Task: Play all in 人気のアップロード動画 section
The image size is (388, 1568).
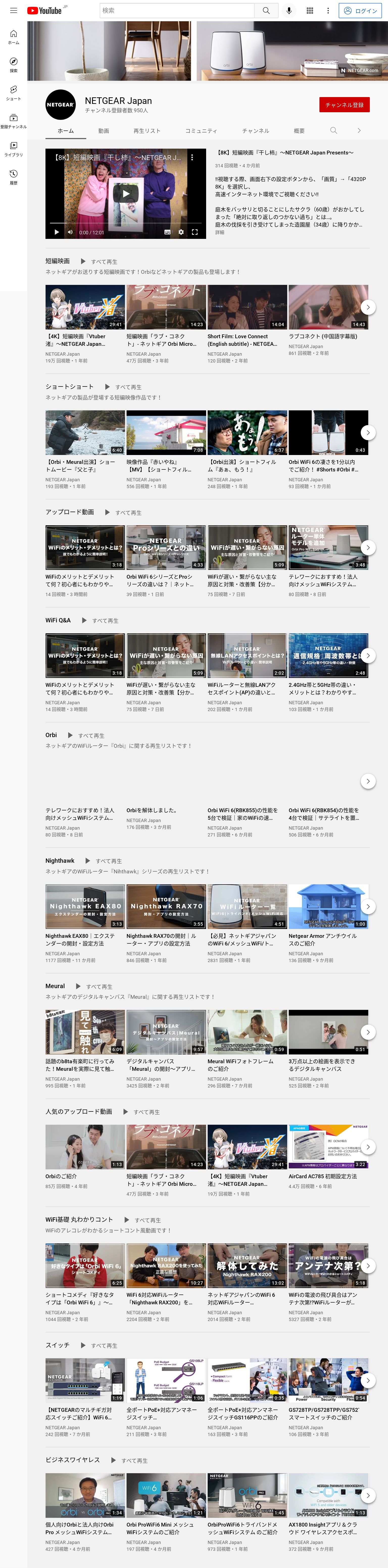Action: [141, 1112]
